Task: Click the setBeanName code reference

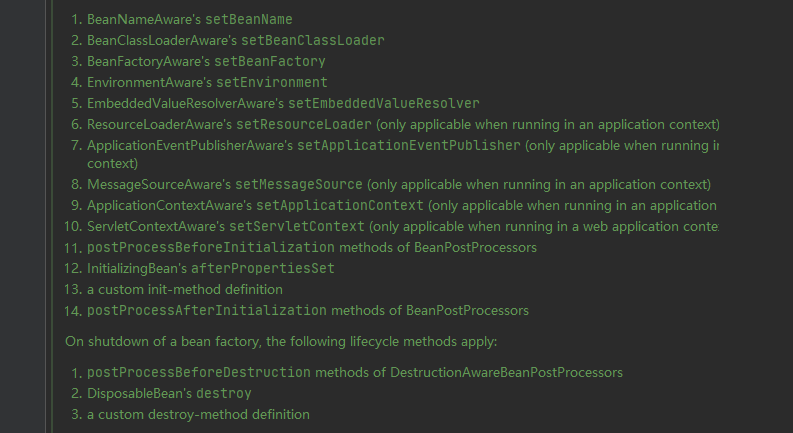Action: tap(248, 19)
